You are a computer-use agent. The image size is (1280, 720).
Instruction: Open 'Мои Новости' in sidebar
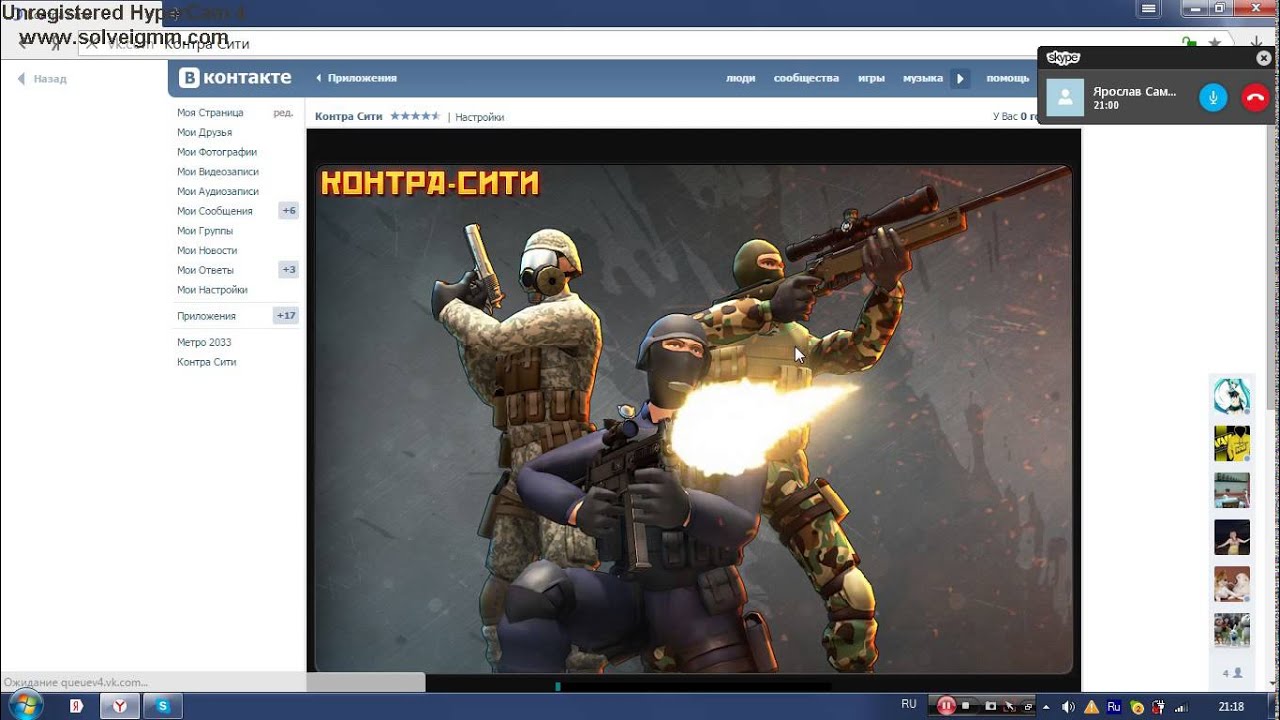tap(207, 250)
